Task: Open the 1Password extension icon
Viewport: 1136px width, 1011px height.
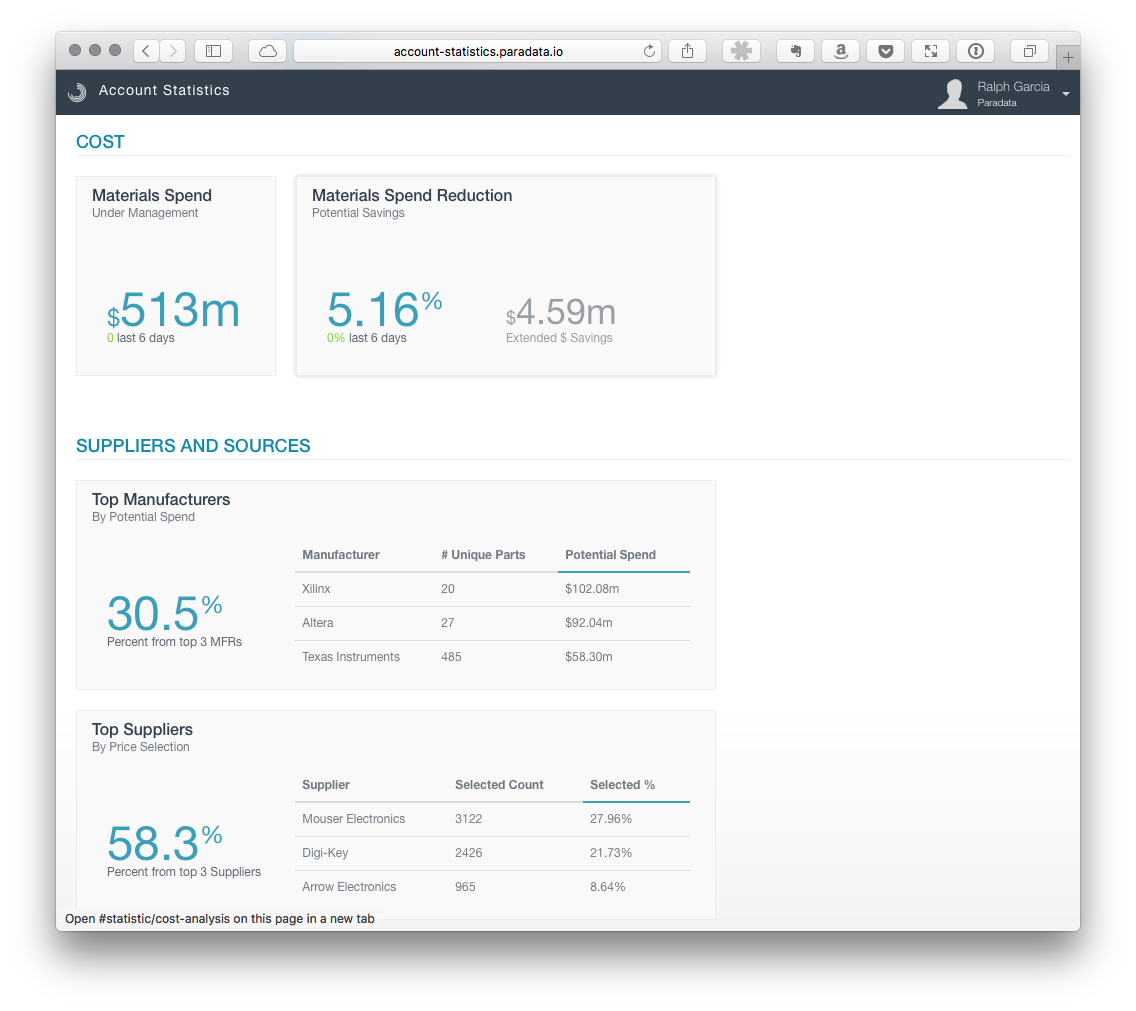Action: [975, 51]
